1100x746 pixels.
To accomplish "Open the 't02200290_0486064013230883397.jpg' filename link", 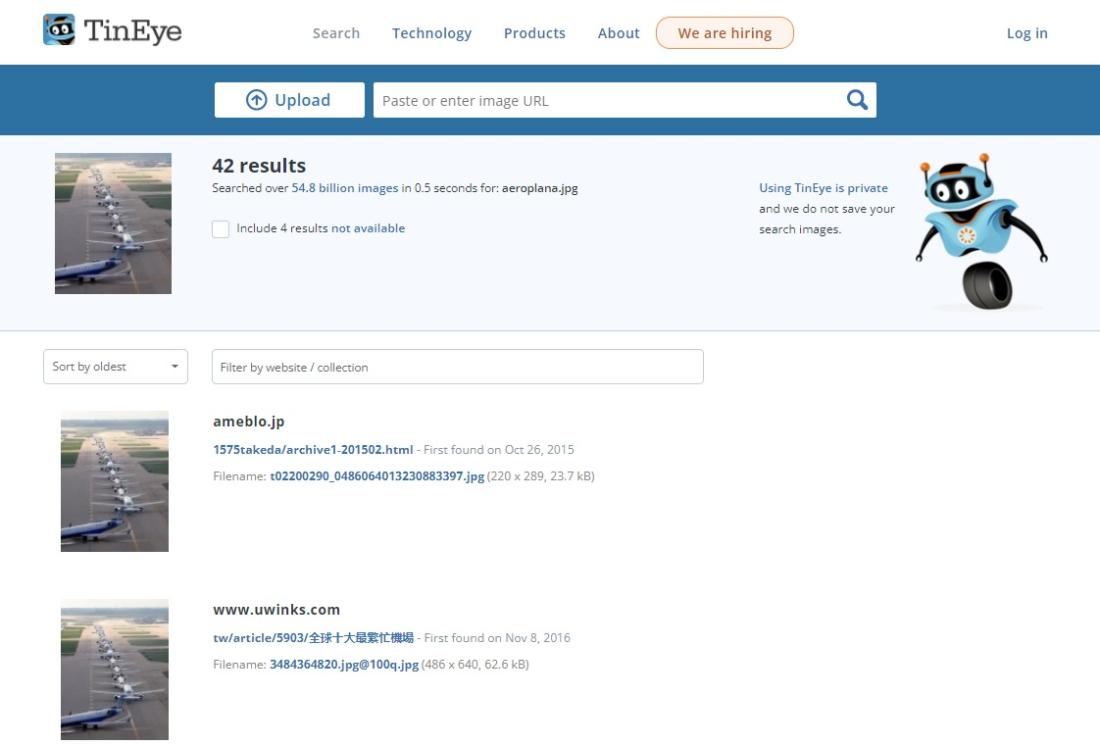I will tap(377, 476).
